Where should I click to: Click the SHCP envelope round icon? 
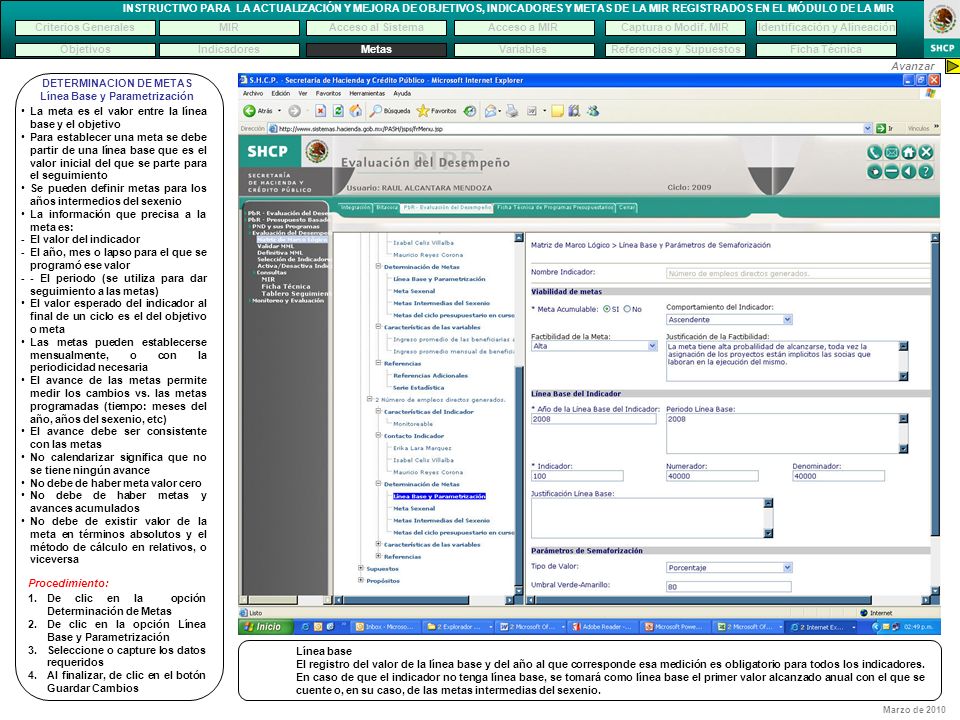[891, 152]
